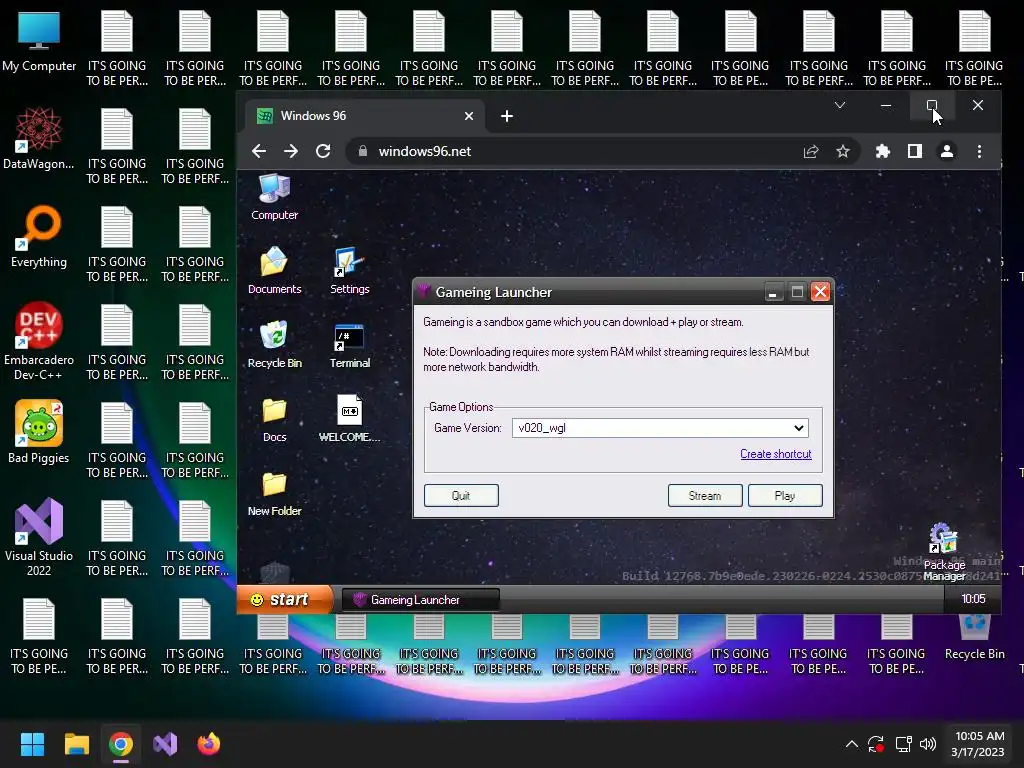Launch Bad Piggies desktop icon

tap(39, 432)
